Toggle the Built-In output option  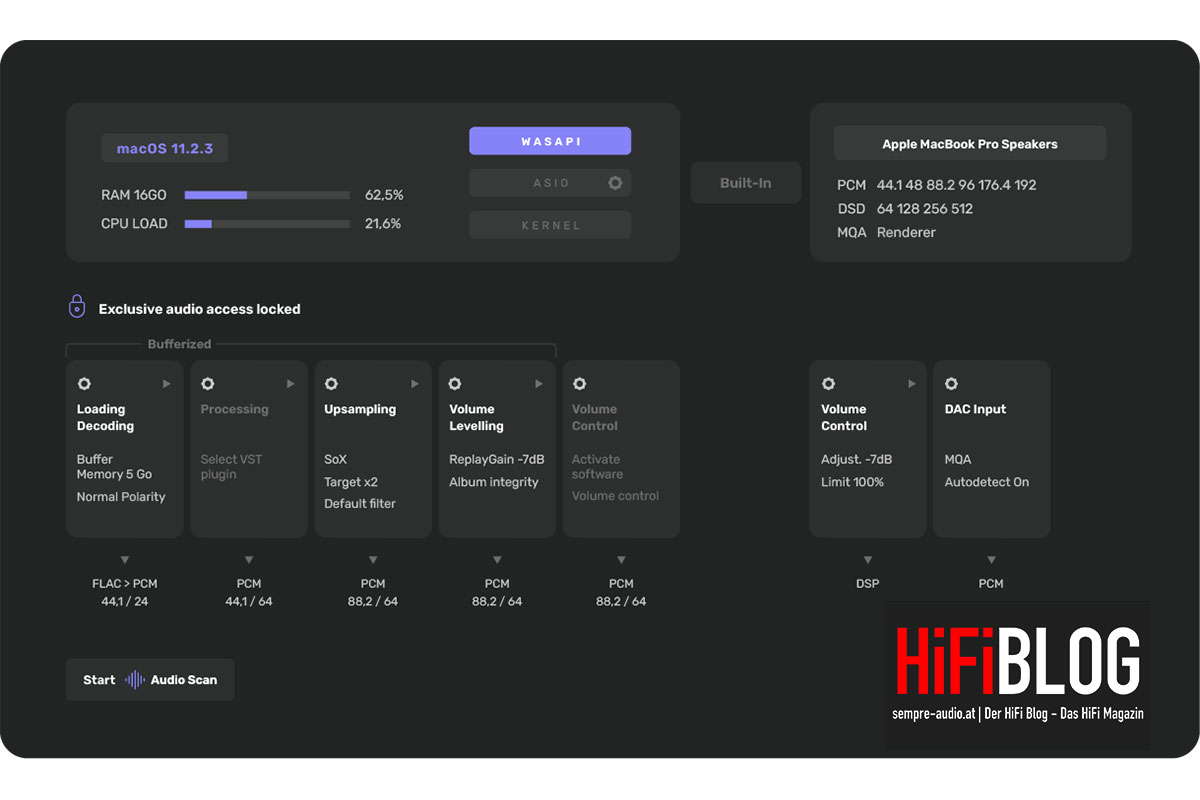[745, 182]
